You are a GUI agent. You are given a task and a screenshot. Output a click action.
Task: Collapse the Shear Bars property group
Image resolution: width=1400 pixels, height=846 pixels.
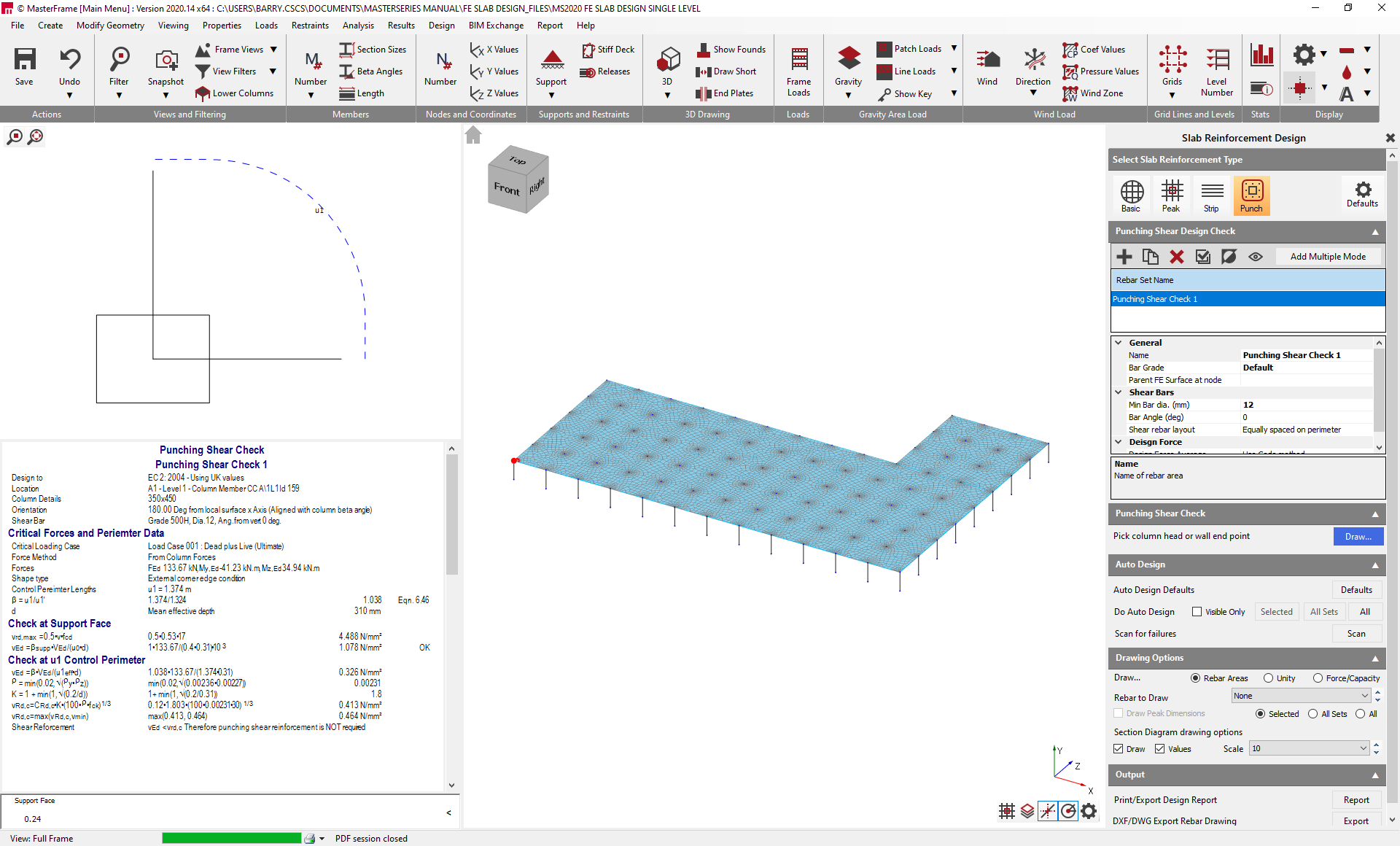tap(1119, 392)
